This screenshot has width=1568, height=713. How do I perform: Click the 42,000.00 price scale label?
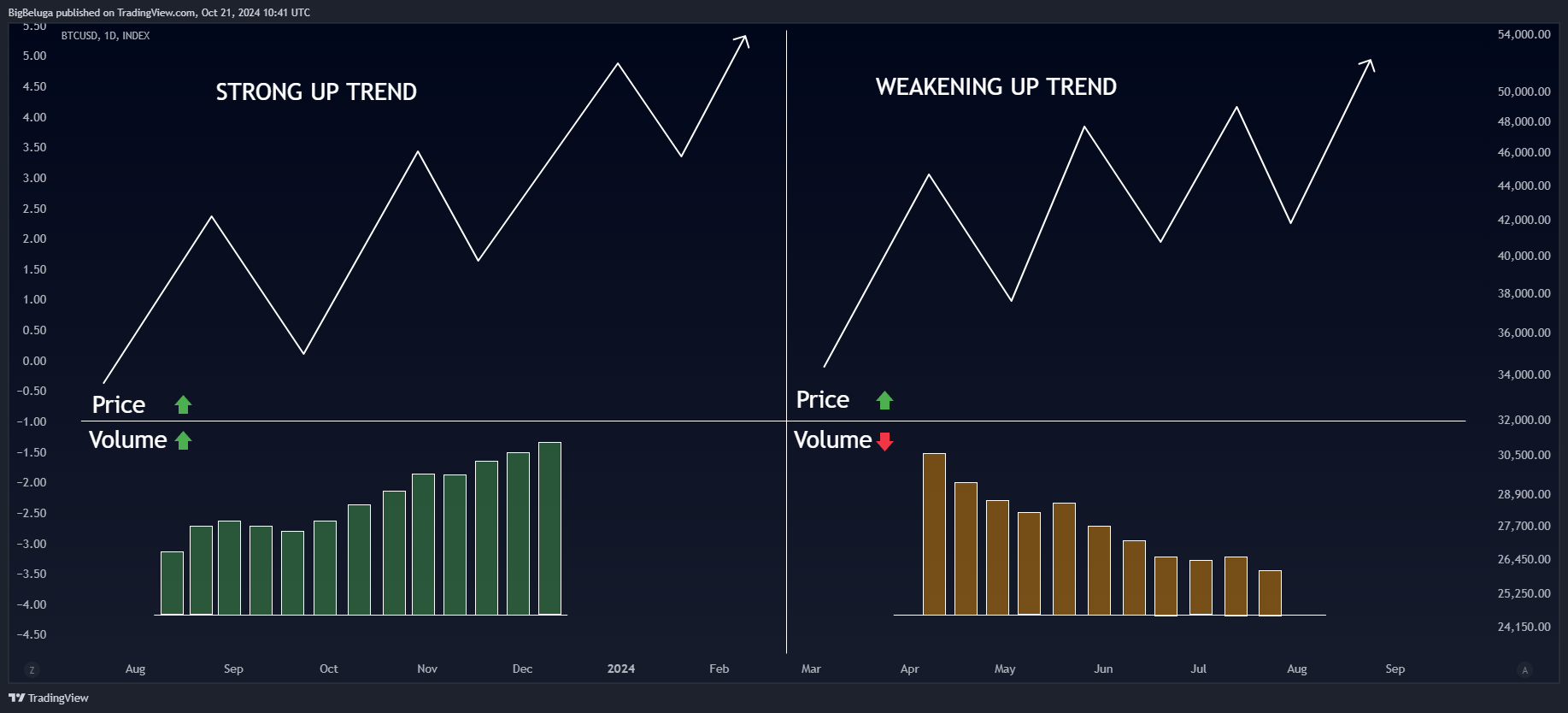tap(1524, 220)
